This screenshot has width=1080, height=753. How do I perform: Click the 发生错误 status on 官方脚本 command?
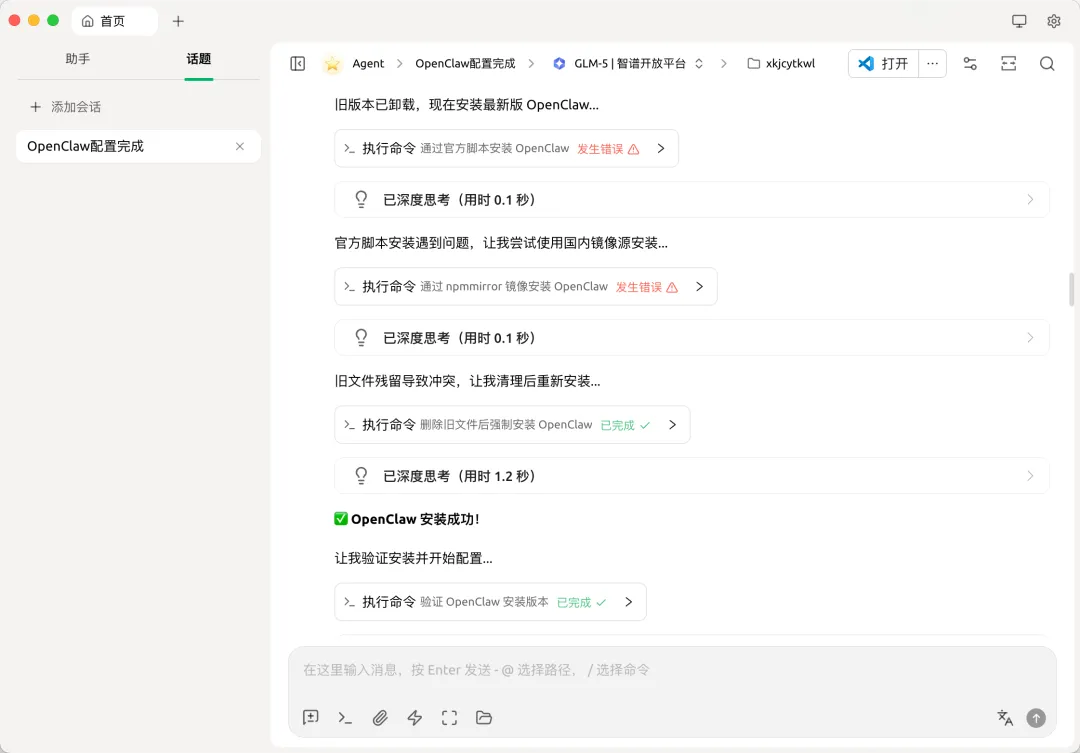(x=608, y=148)
